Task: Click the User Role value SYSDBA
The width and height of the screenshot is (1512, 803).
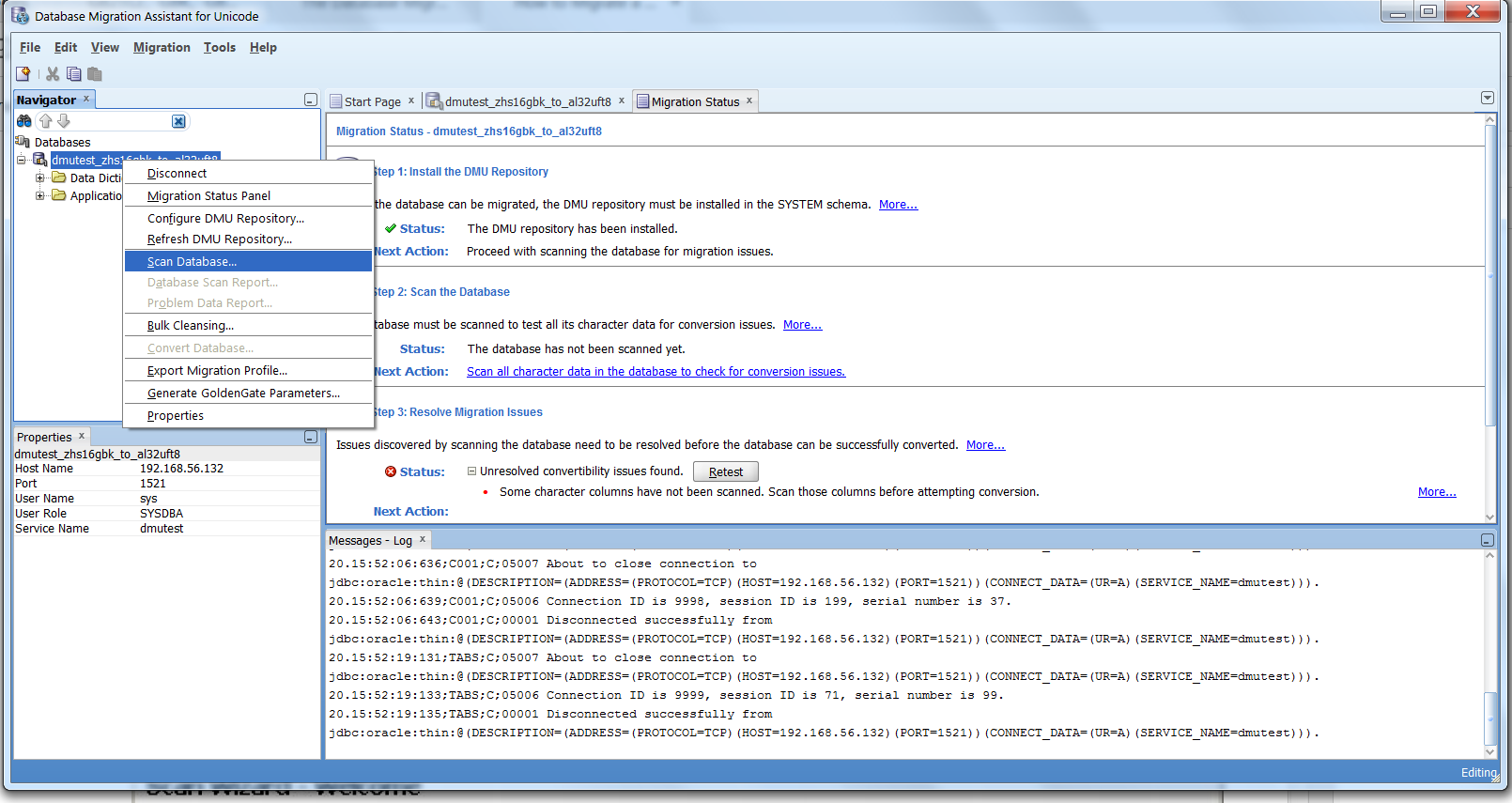Action: (x=162, y=513)
